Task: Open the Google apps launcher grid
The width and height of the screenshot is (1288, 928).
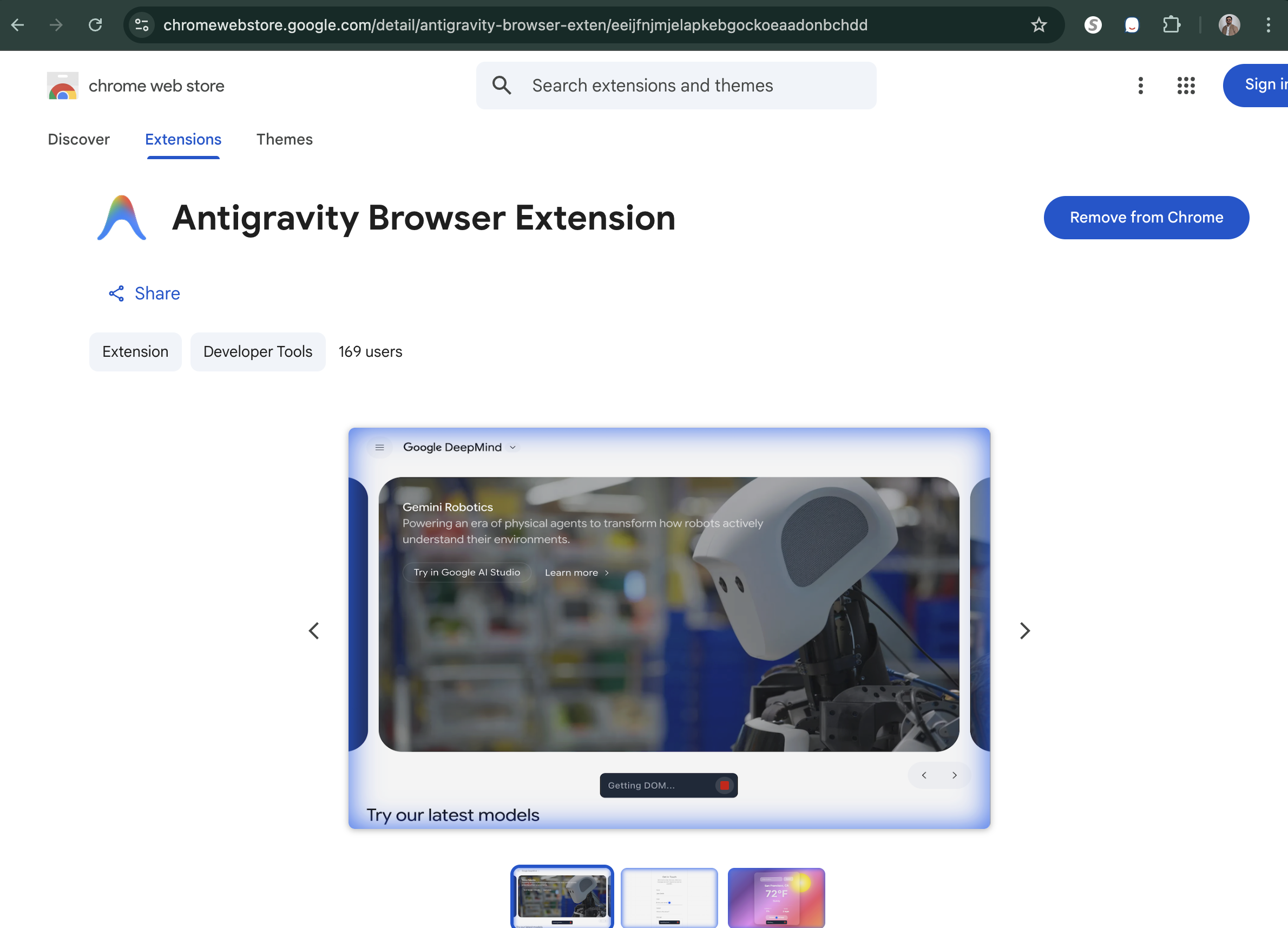Action: click(x=1186, y=85)
